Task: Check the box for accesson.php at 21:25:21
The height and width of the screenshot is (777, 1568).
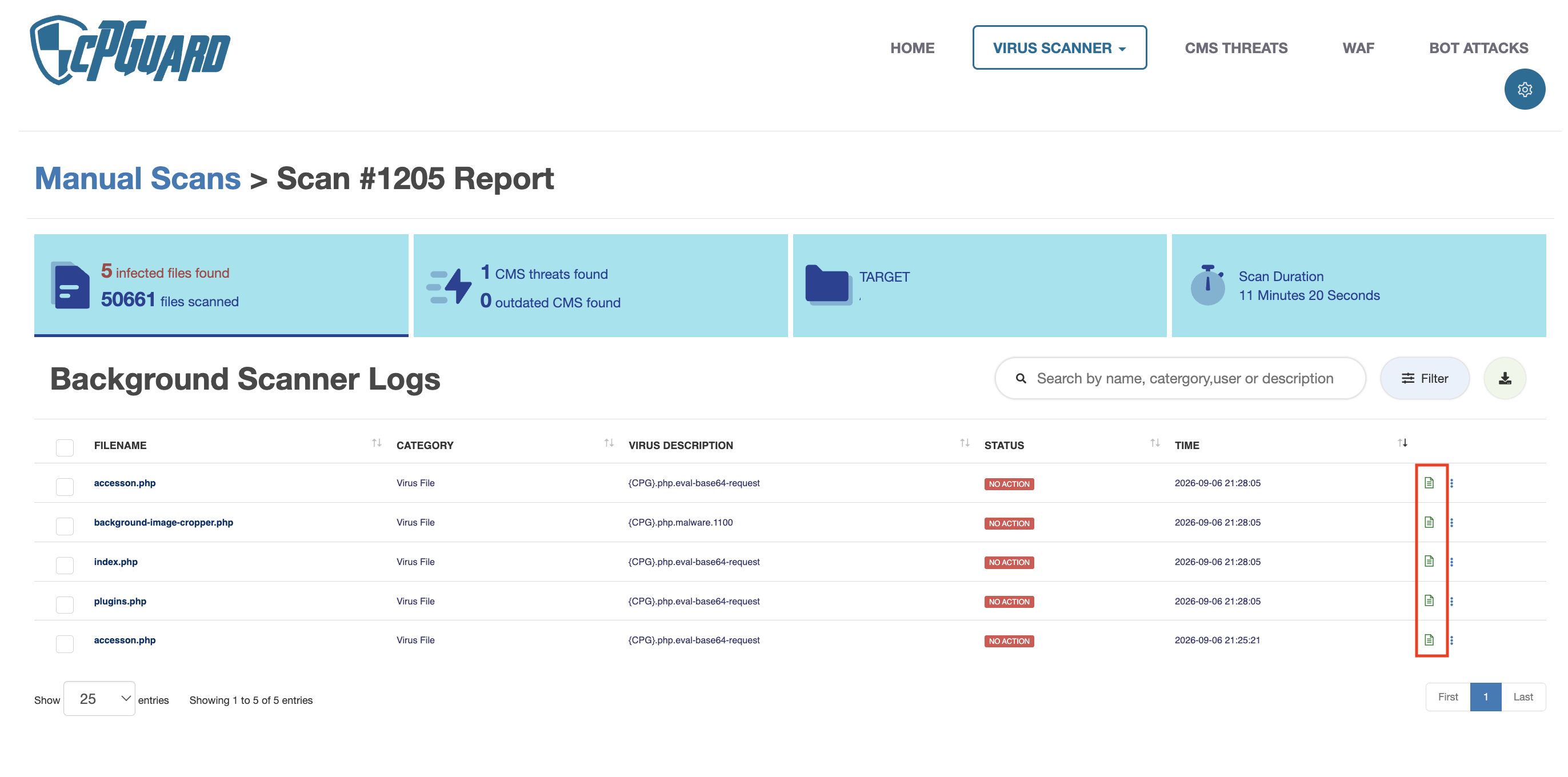Action: [x=65, y=643]
